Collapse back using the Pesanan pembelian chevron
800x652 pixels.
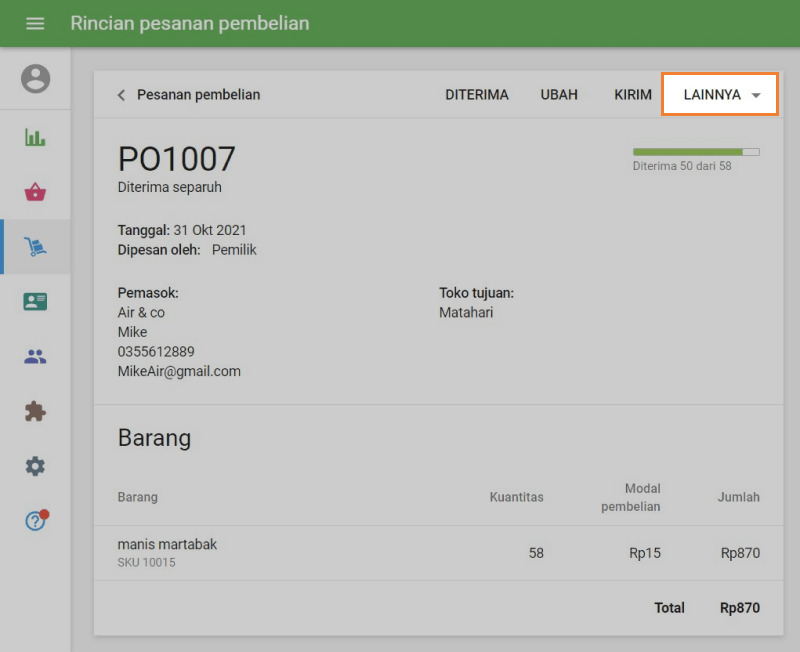click(120, 94)
